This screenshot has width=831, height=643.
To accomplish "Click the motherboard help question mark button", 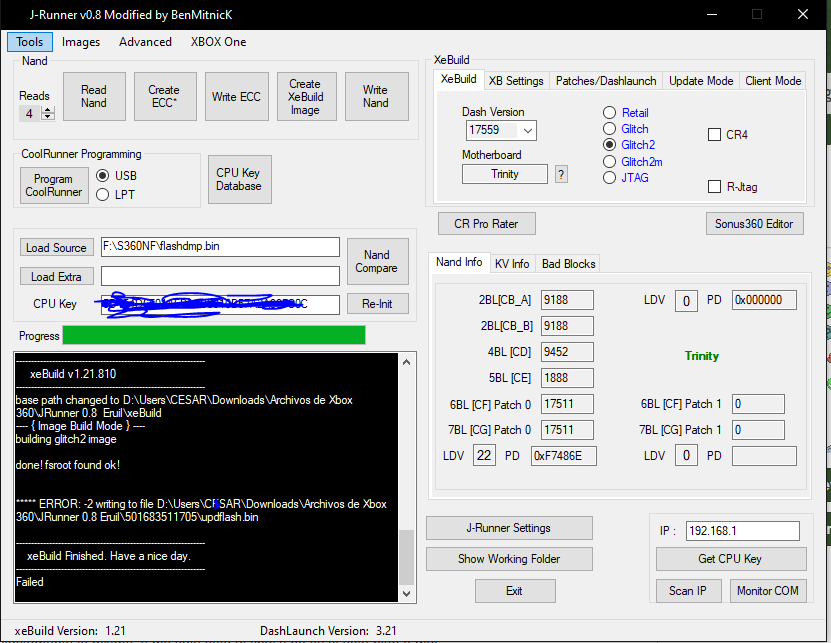I will tap(561, 174).
